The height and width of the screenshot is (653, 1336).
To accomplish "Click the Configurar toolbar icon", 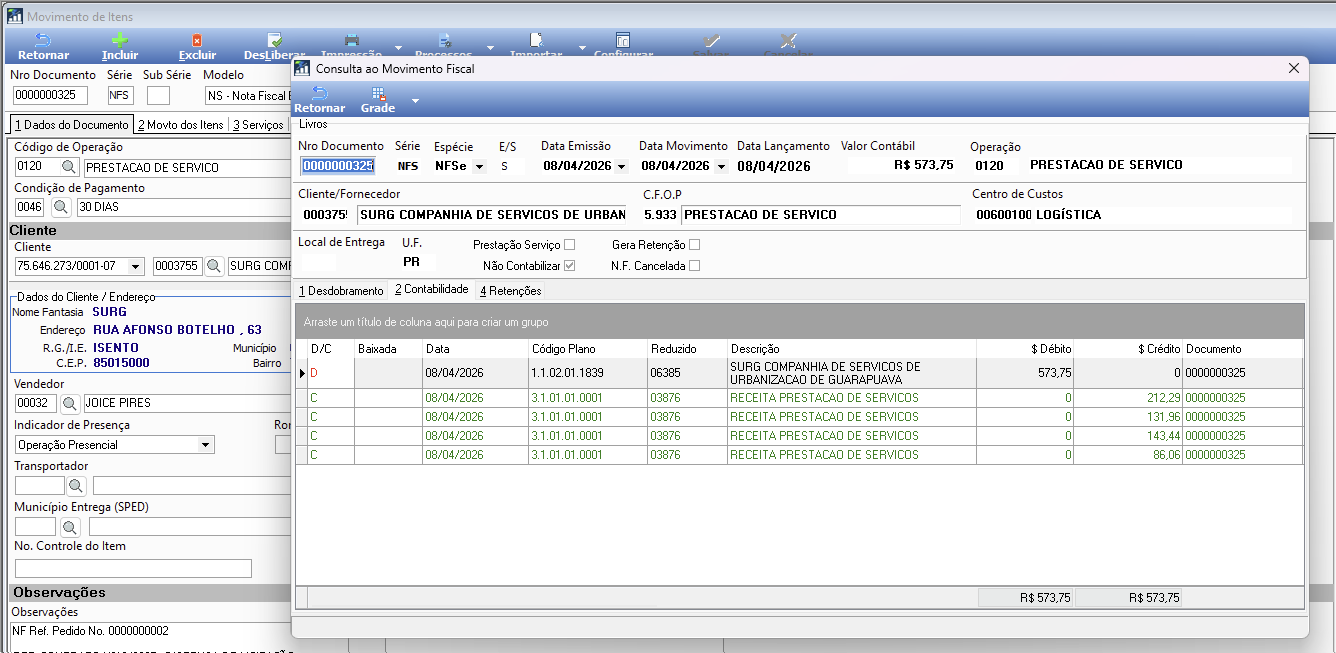I will (x=622, y=41).
